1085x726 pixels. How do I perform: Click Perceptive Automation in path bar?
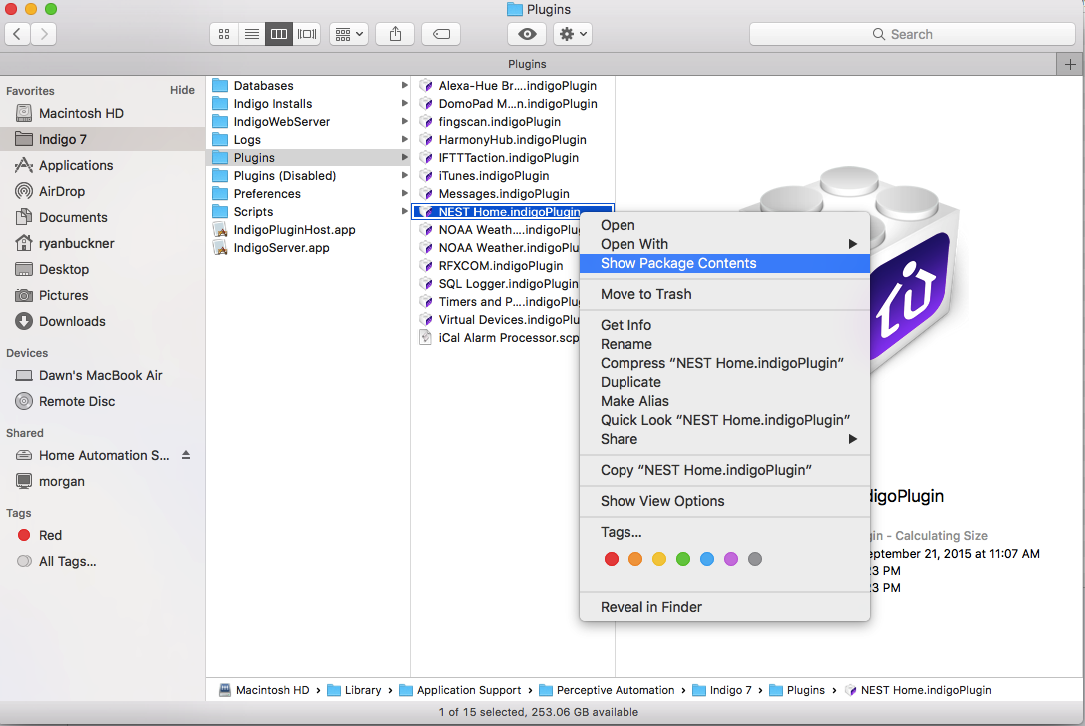607,690
